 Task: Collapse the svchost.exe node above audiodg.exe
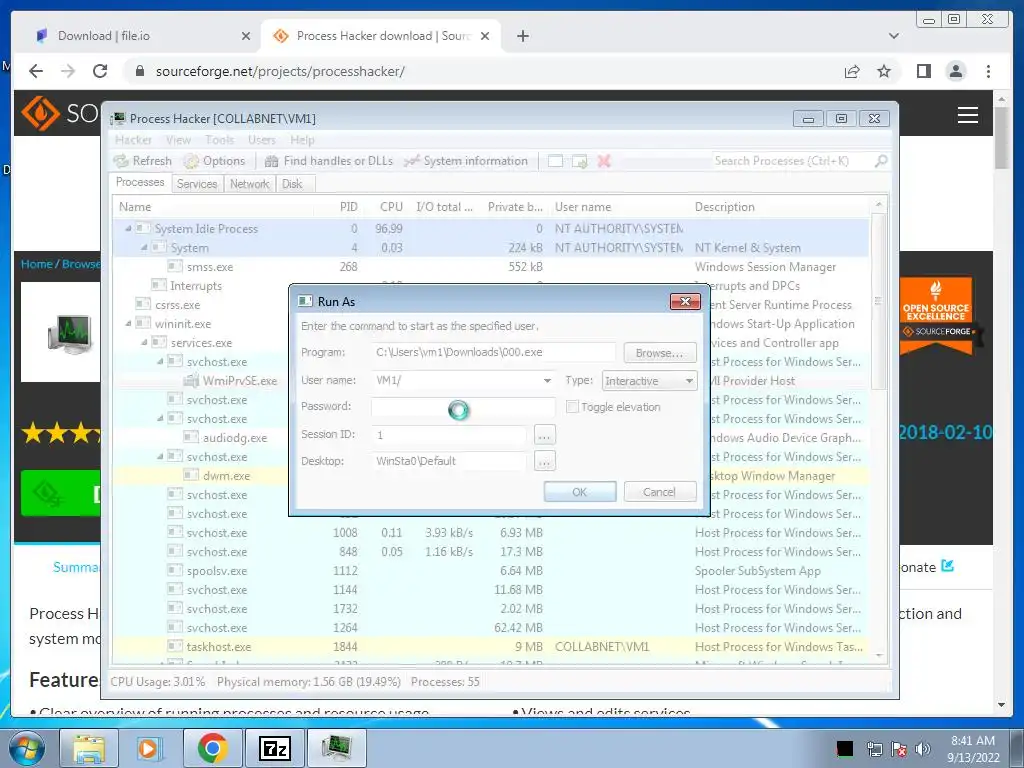click(x=161, y=418)
